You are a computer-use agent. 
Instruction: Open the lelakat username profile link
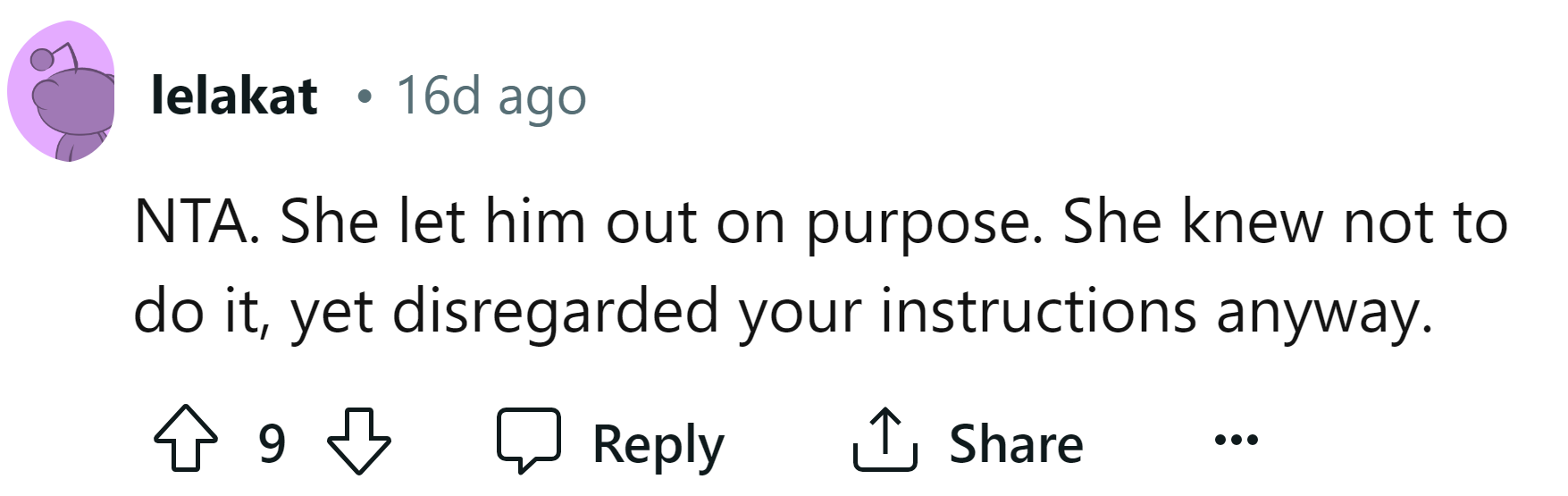[x=234, y=96]
